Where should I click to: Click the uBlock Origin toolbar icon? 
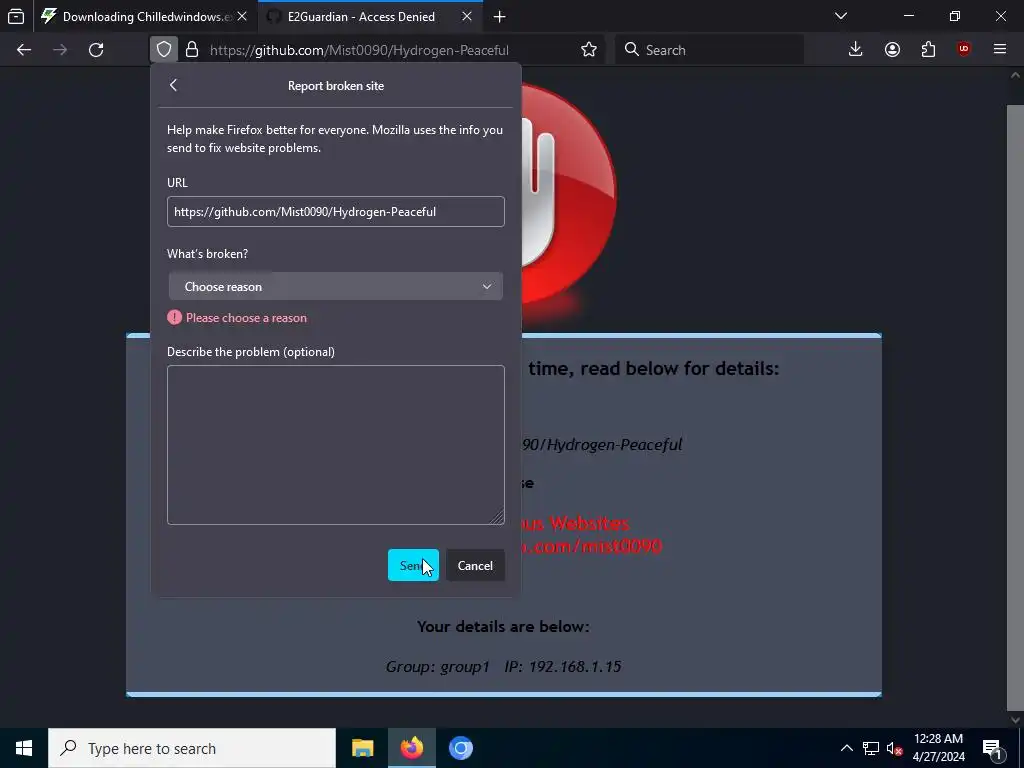(x=964, y=50)
